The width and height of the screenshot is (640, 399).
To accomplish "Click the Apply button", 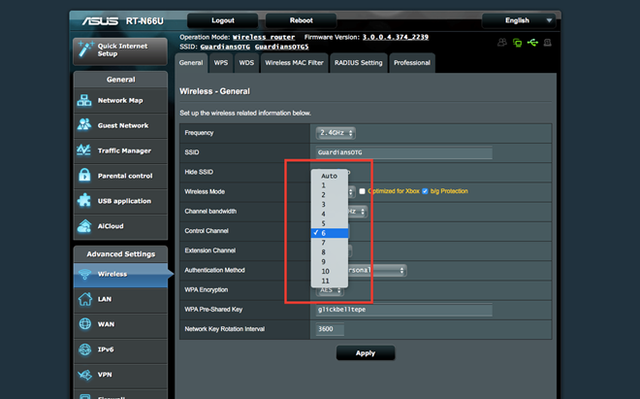I will tap(365, 353).
